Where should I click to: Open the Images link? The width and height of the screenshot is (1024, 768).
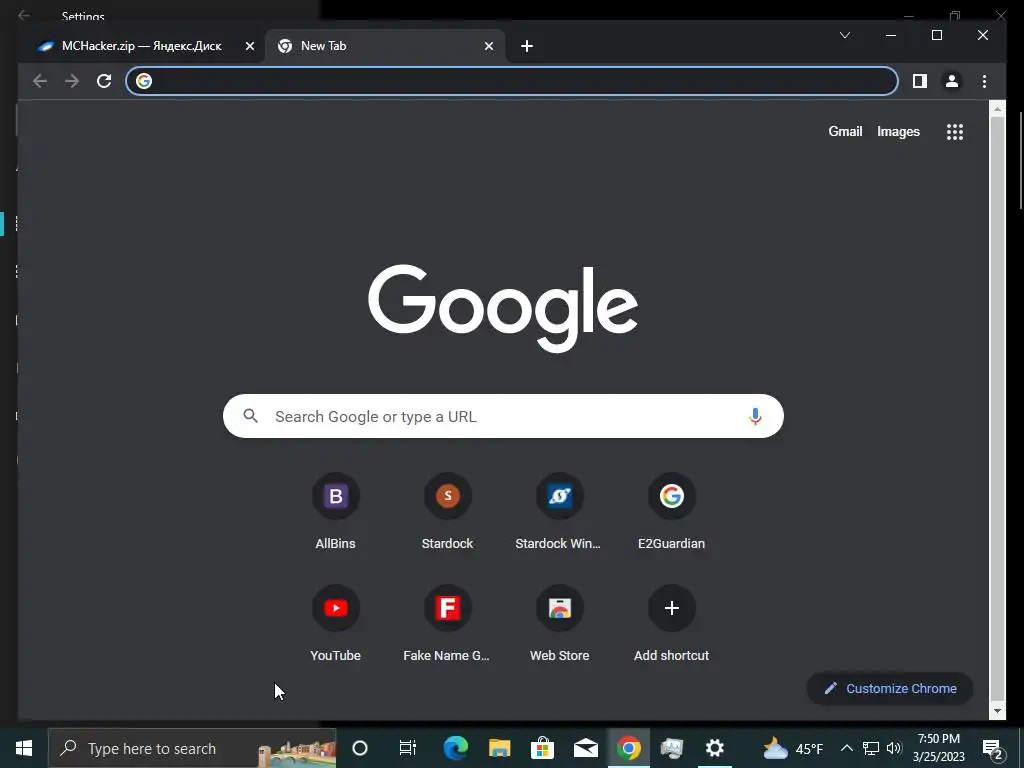898,131
